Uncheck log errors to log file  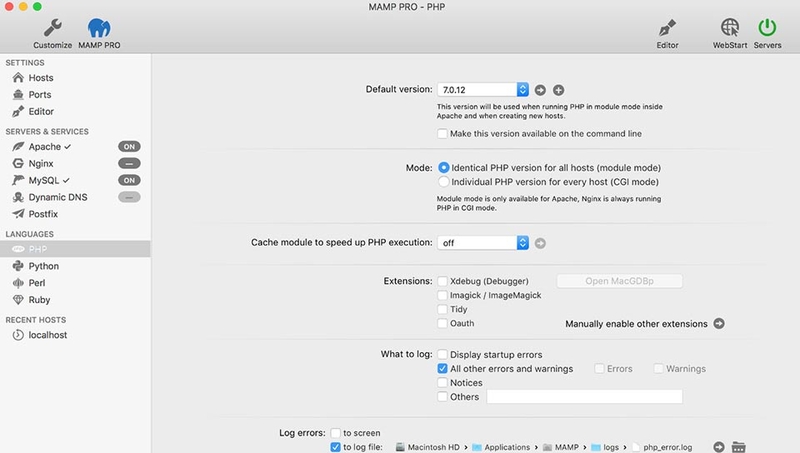[x=335, y=447]
